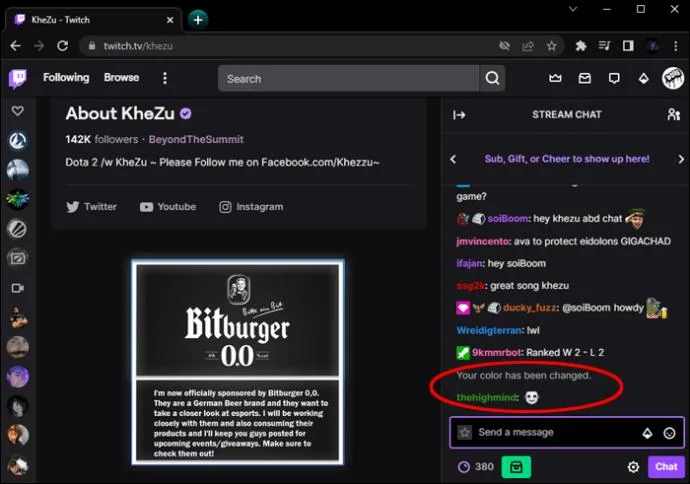This screenshot has width=690, height=484.
Task: Open the three-dot More menu in Twitch nav
Action: pos(165,78)
